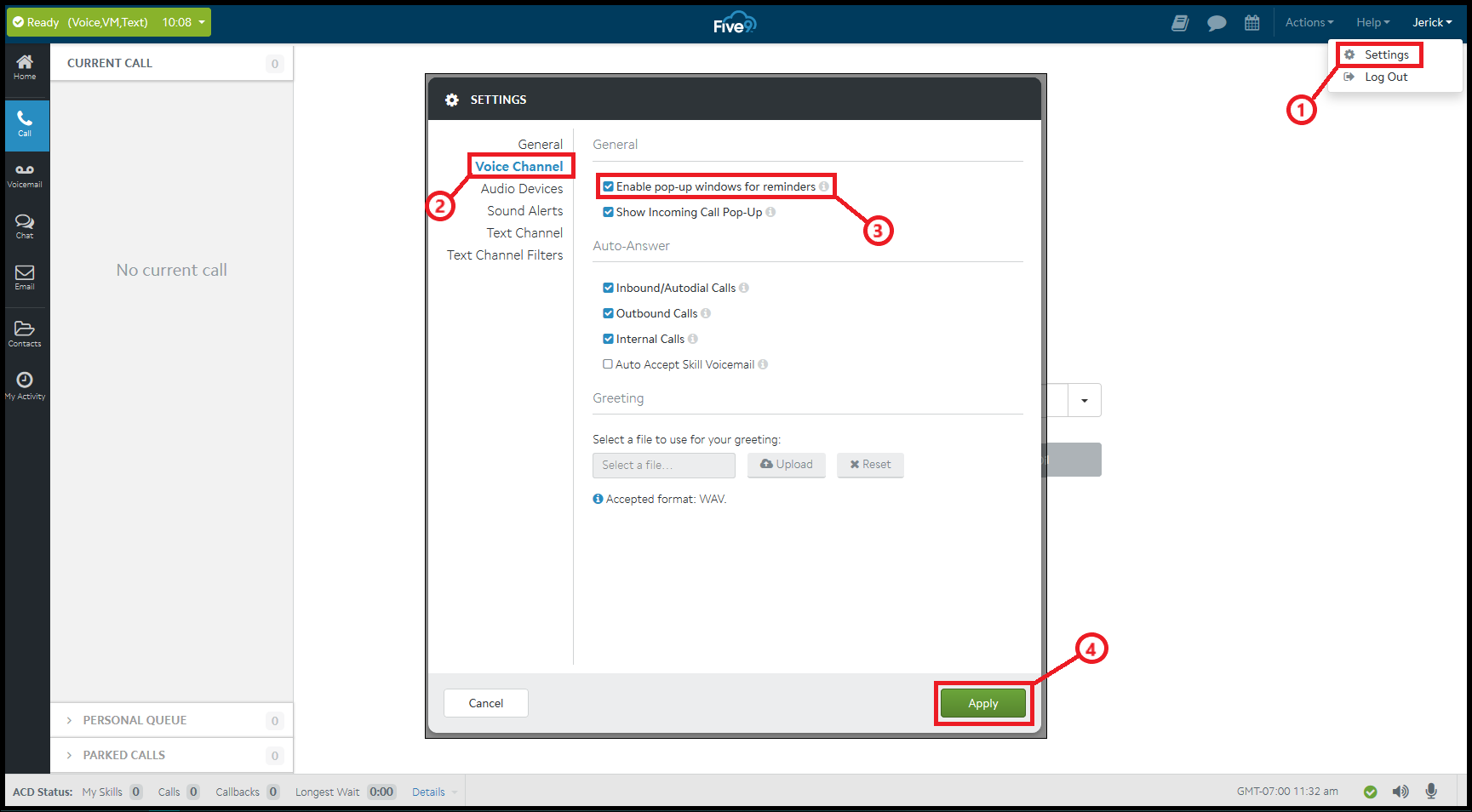Open the Actions menu
Screen dimensions: 1472x812
(x=1308, y=22)
